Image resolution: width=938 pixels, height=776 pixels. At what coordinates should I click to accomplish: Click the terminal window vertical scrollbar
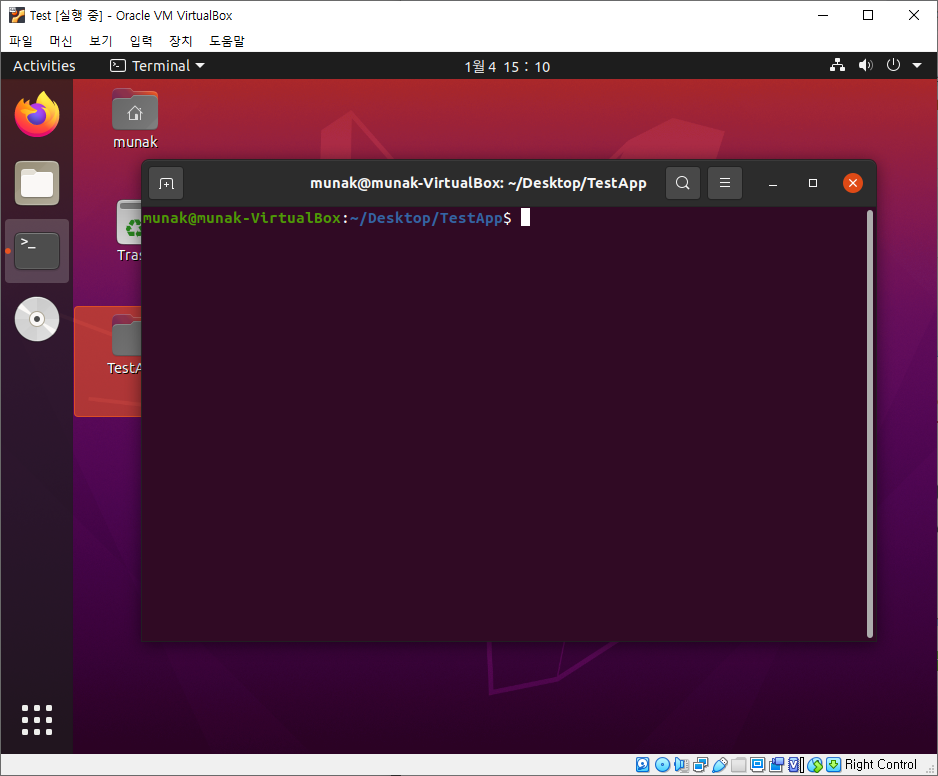(870, 424)
